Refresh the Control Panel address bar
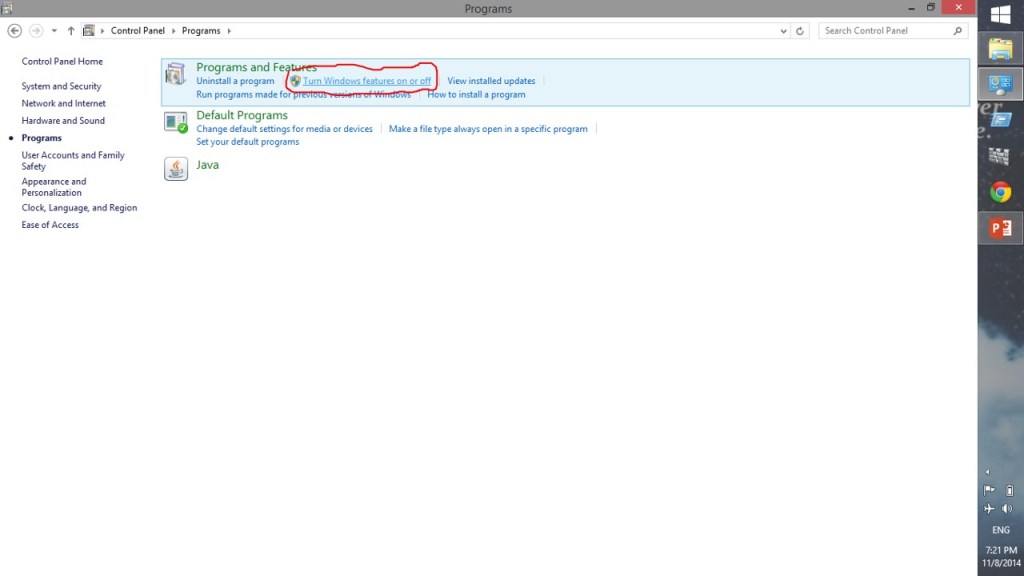Image resolution: width=1024 pixels, height=576 pixels. (800, 31)
